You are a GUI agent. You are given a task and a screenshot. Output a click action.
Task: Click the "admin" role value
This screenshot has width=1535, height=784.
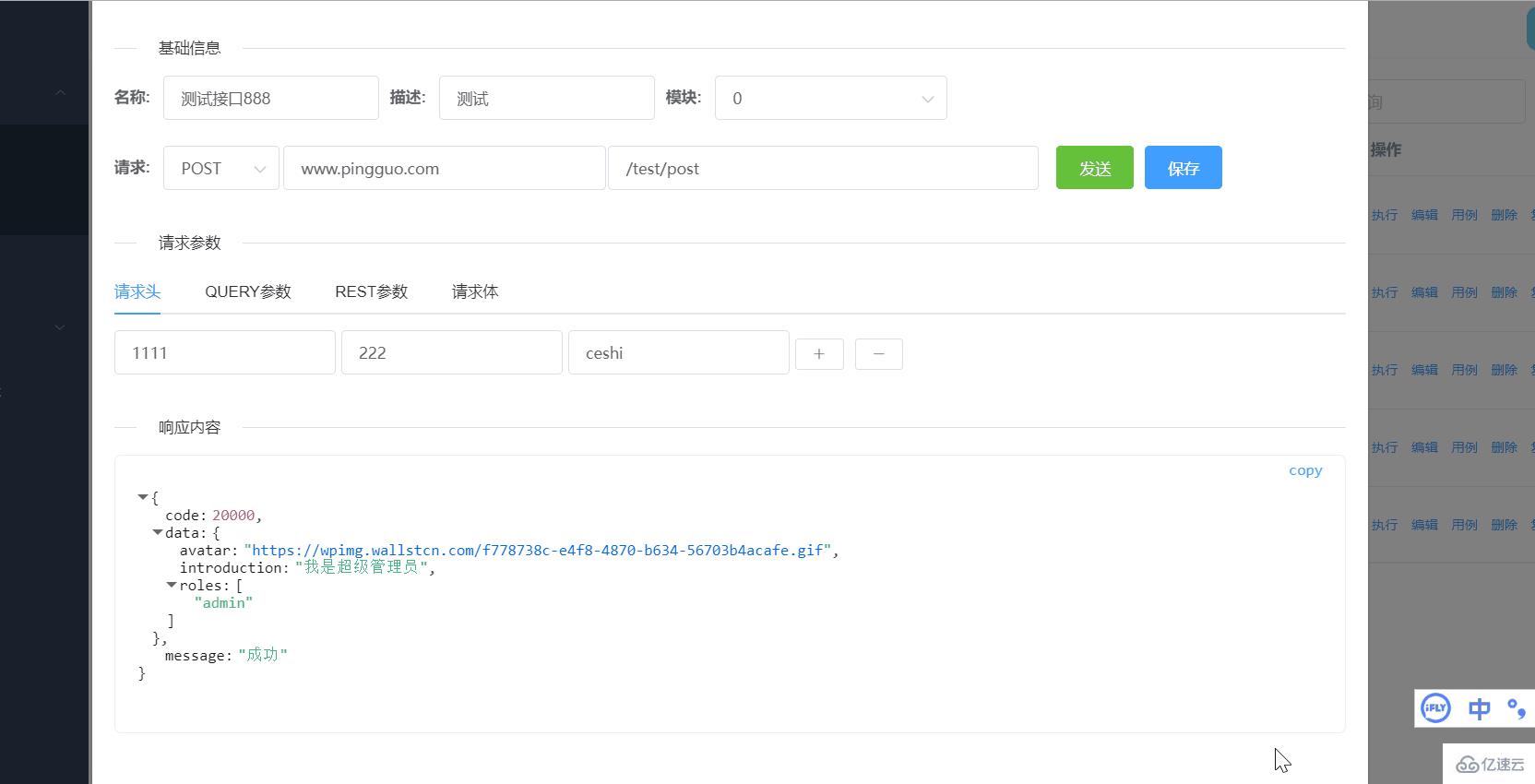pos(223,603)
